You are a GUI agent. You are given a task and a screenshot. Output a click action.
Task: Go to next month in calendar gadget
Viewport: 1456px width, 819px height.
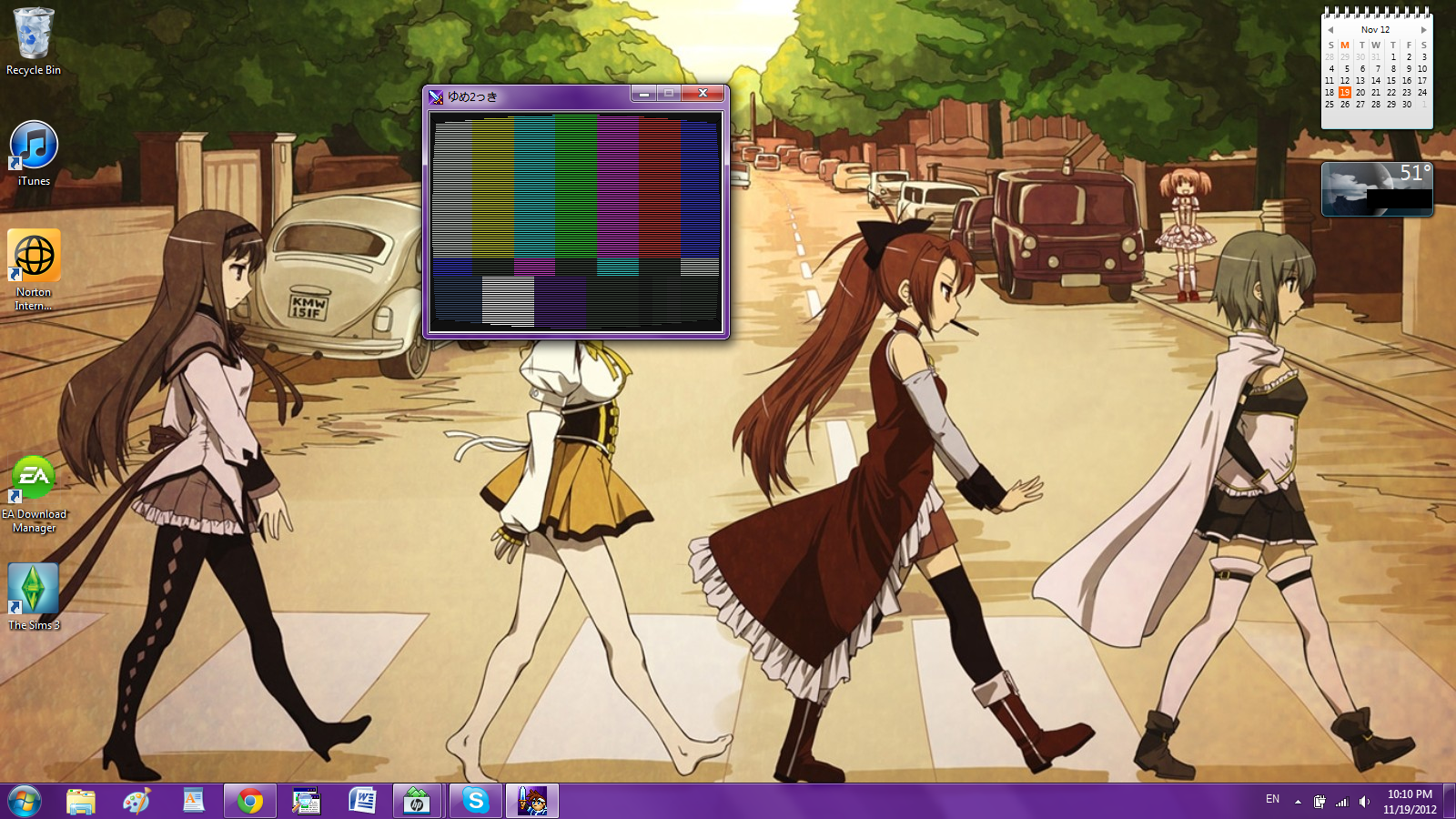pos(1424,30)
